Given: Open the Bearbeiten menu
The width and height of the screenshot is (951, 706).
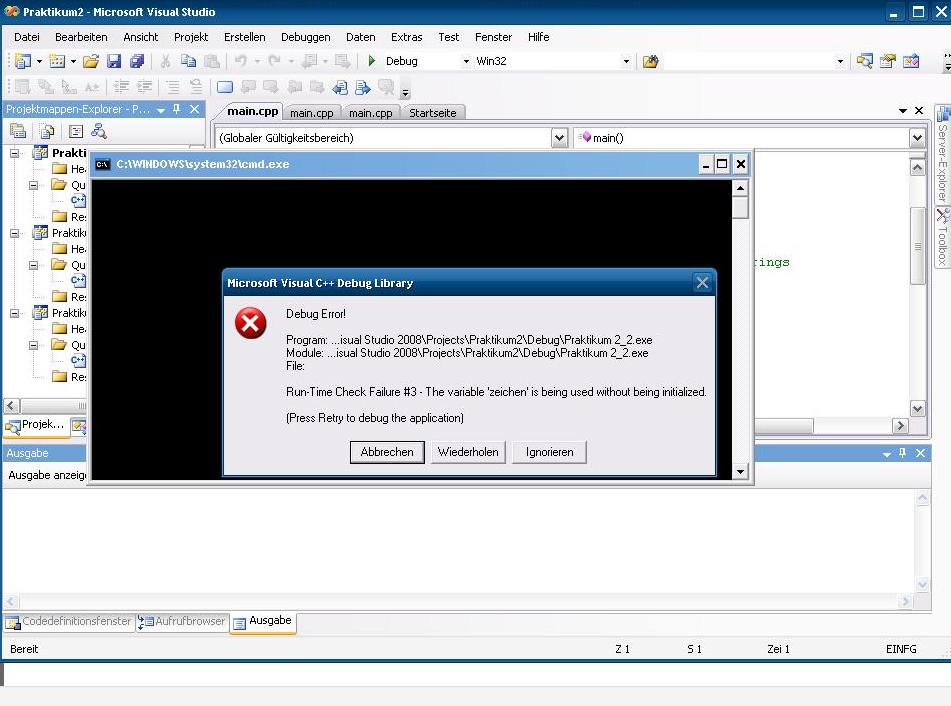Looking at the screenshot, I should coord(81,37).
